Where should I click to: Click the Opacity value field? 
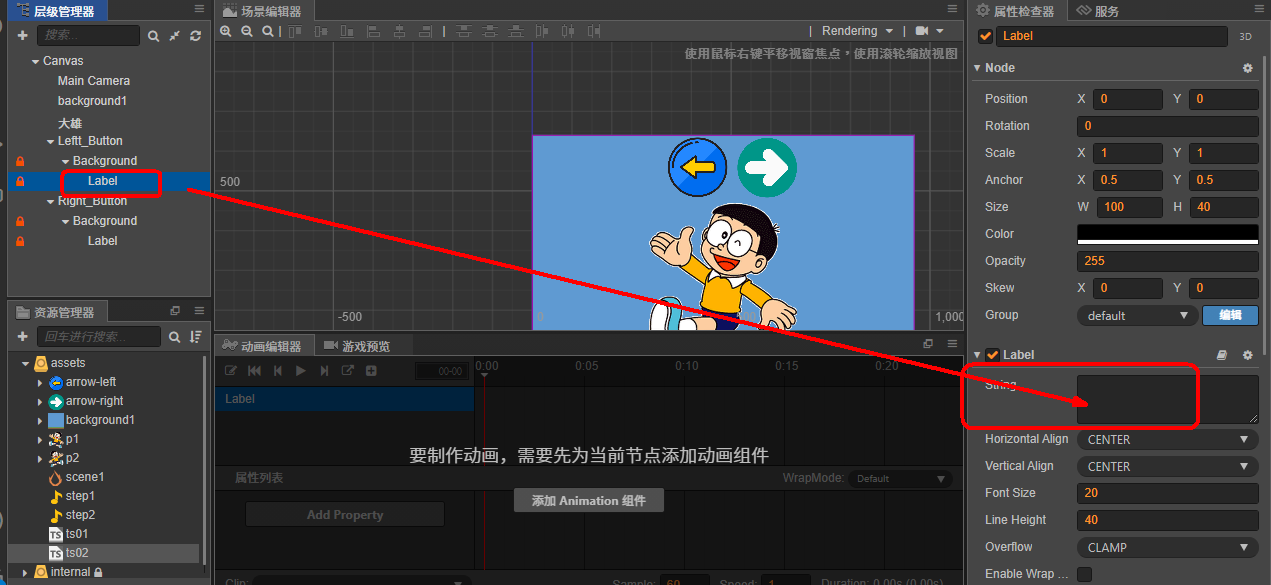point(1167,261)
